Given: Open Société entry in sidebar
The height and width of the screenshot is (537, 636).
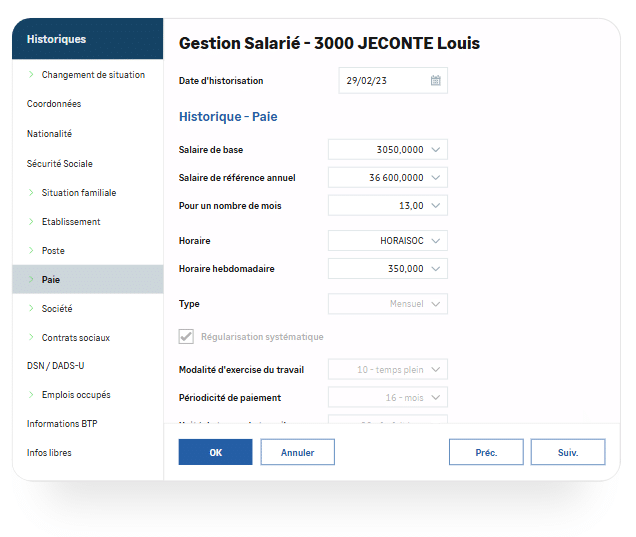Looking at the screenshot, I should tap(57, 309).
